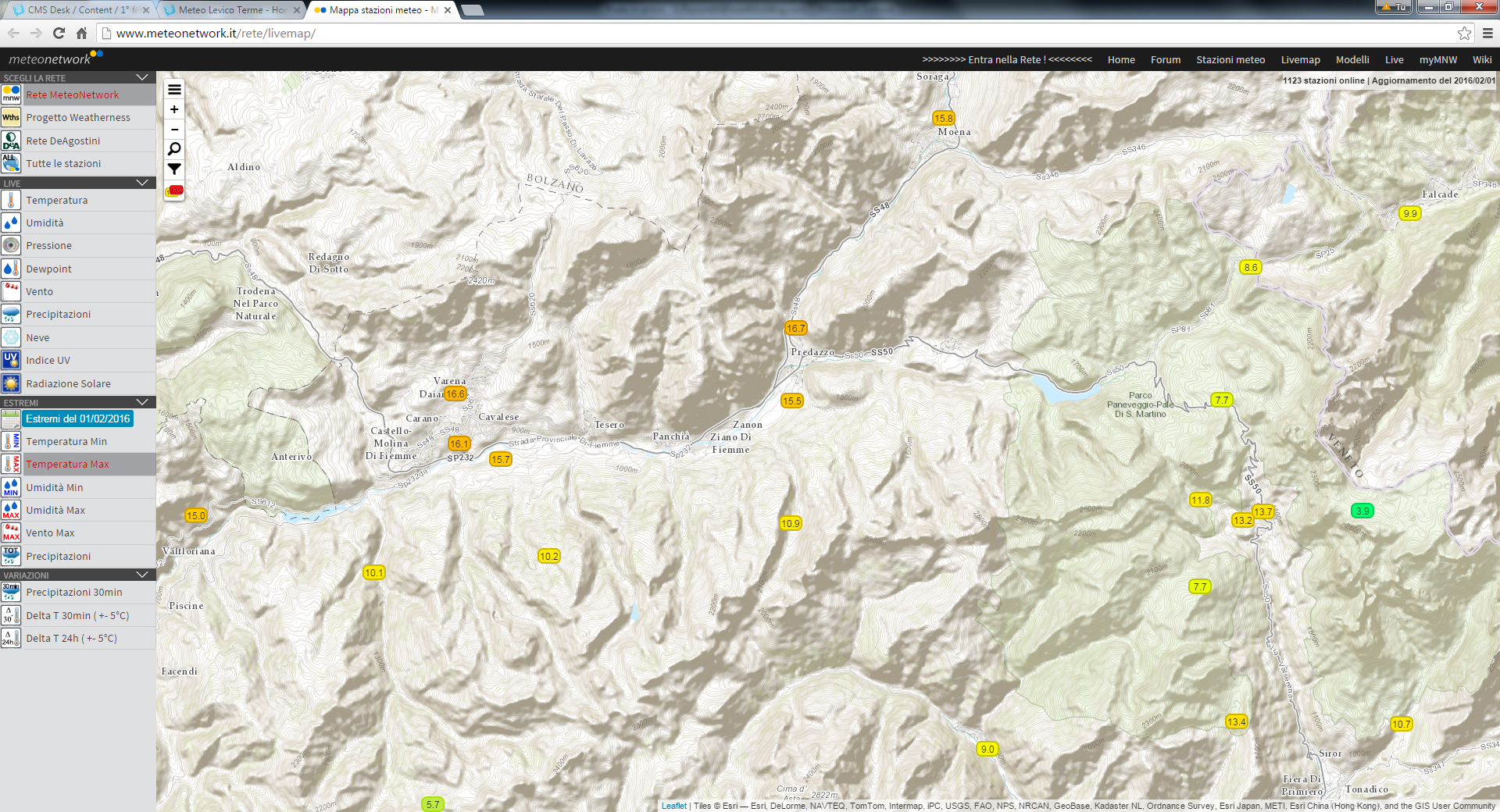Open the map search magnifier tool
Viewport: 1500px width, 812px height.
click(x=174, y=149)
